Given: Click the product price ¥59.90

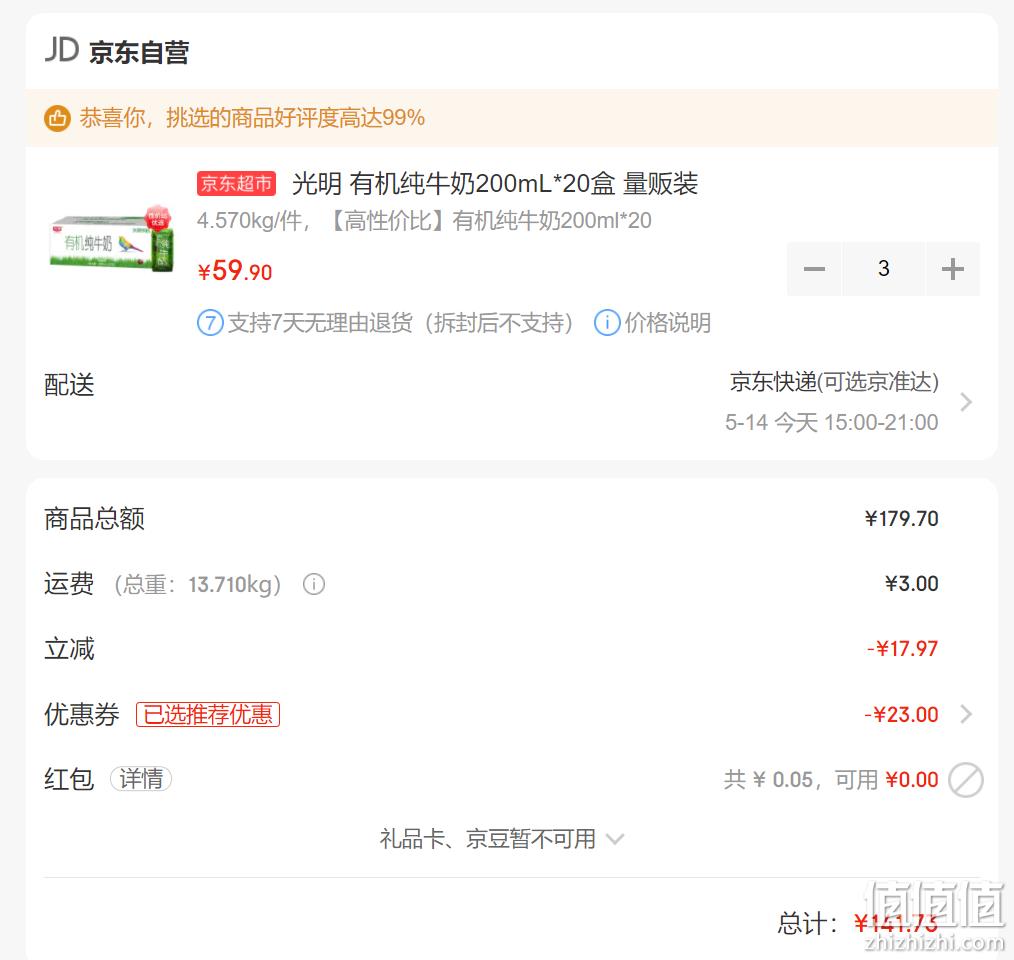Looking at the screenshot, I should pyautogui.click(x=235, y=270).
